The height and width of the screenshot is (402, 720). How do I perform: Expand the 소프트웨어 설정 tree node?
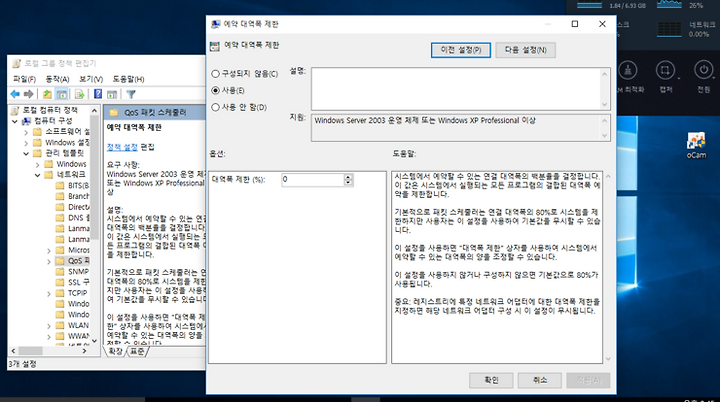coord(26,132)
